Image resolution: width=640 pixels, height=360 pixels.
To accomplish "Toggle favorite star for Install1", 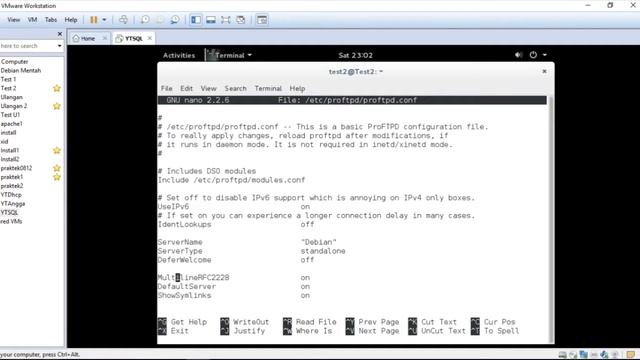I will coord(57,150).
